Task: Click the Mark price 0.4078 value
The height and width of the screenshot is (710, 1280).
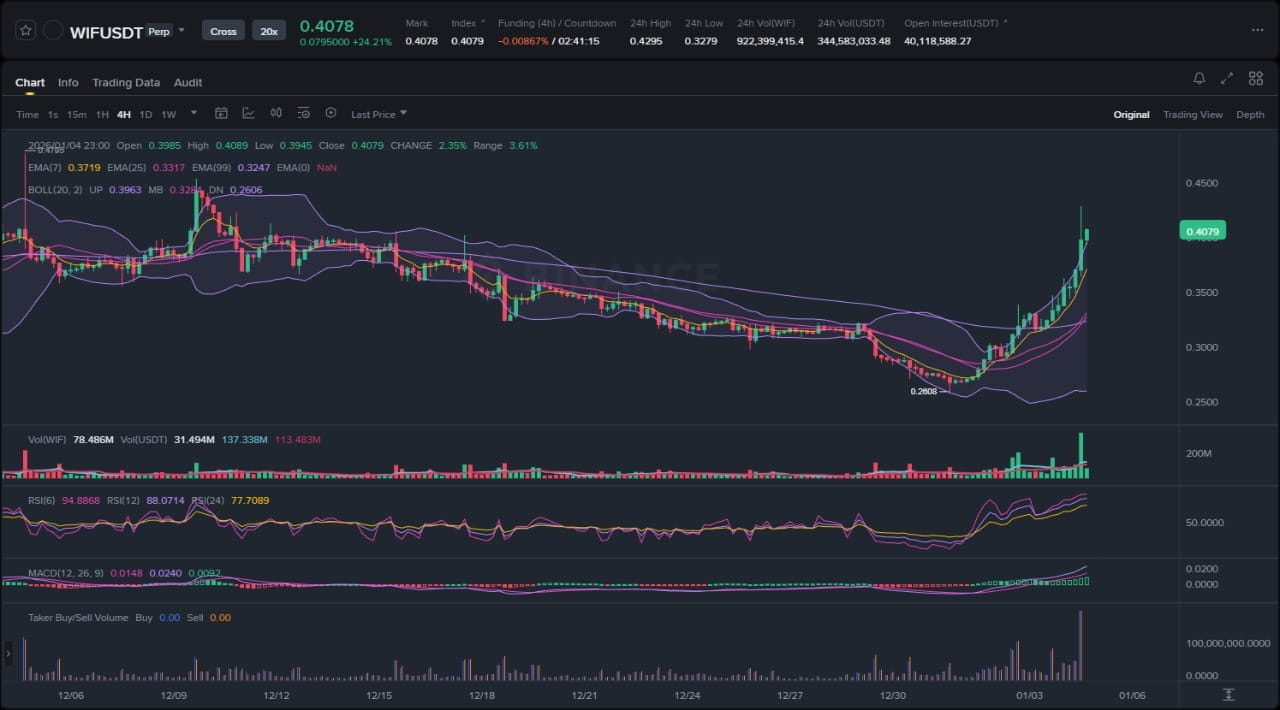Action: pos(421,41)
